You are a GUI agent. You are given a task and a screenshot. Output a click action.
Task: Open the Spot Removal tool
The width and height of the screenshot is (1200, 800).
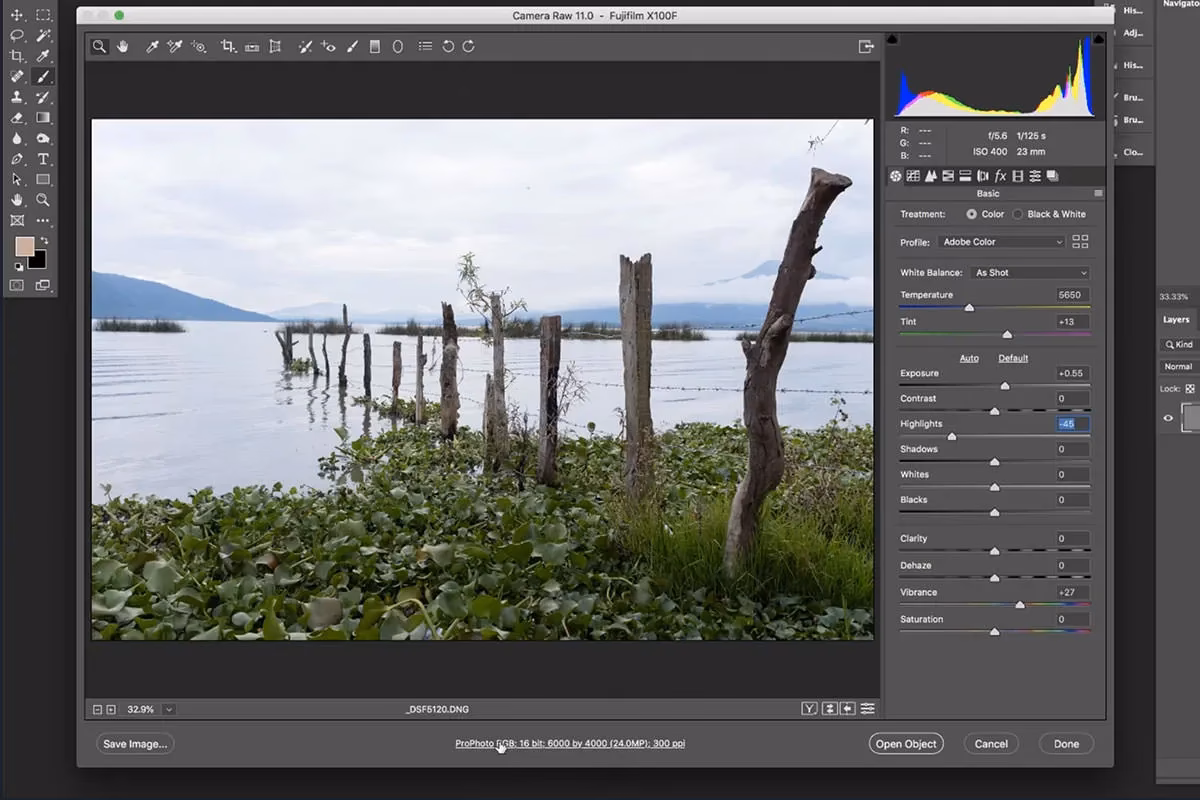pos(306,46)
